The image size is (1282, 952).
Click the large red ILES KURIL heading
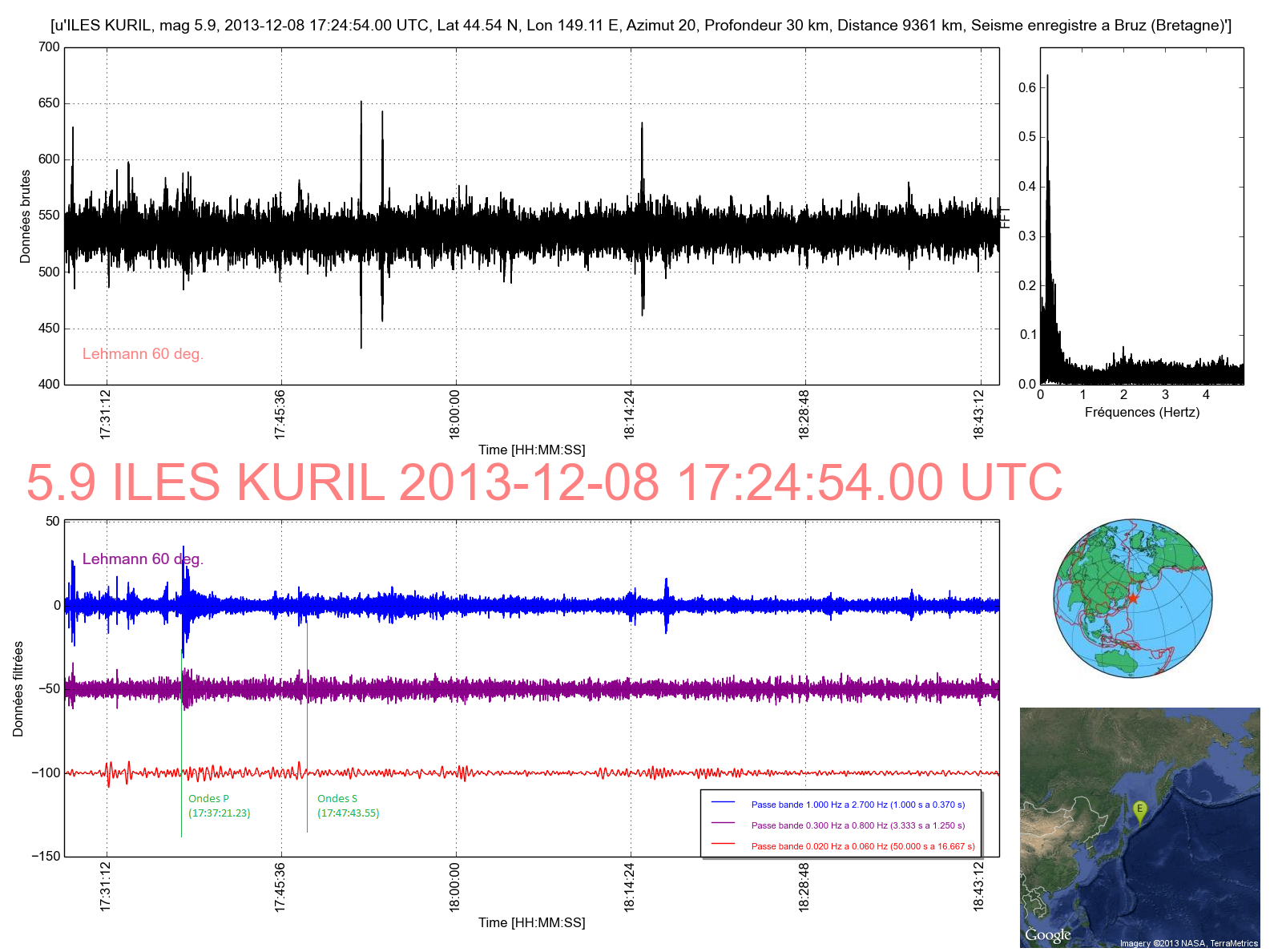(x=544, y=482)
